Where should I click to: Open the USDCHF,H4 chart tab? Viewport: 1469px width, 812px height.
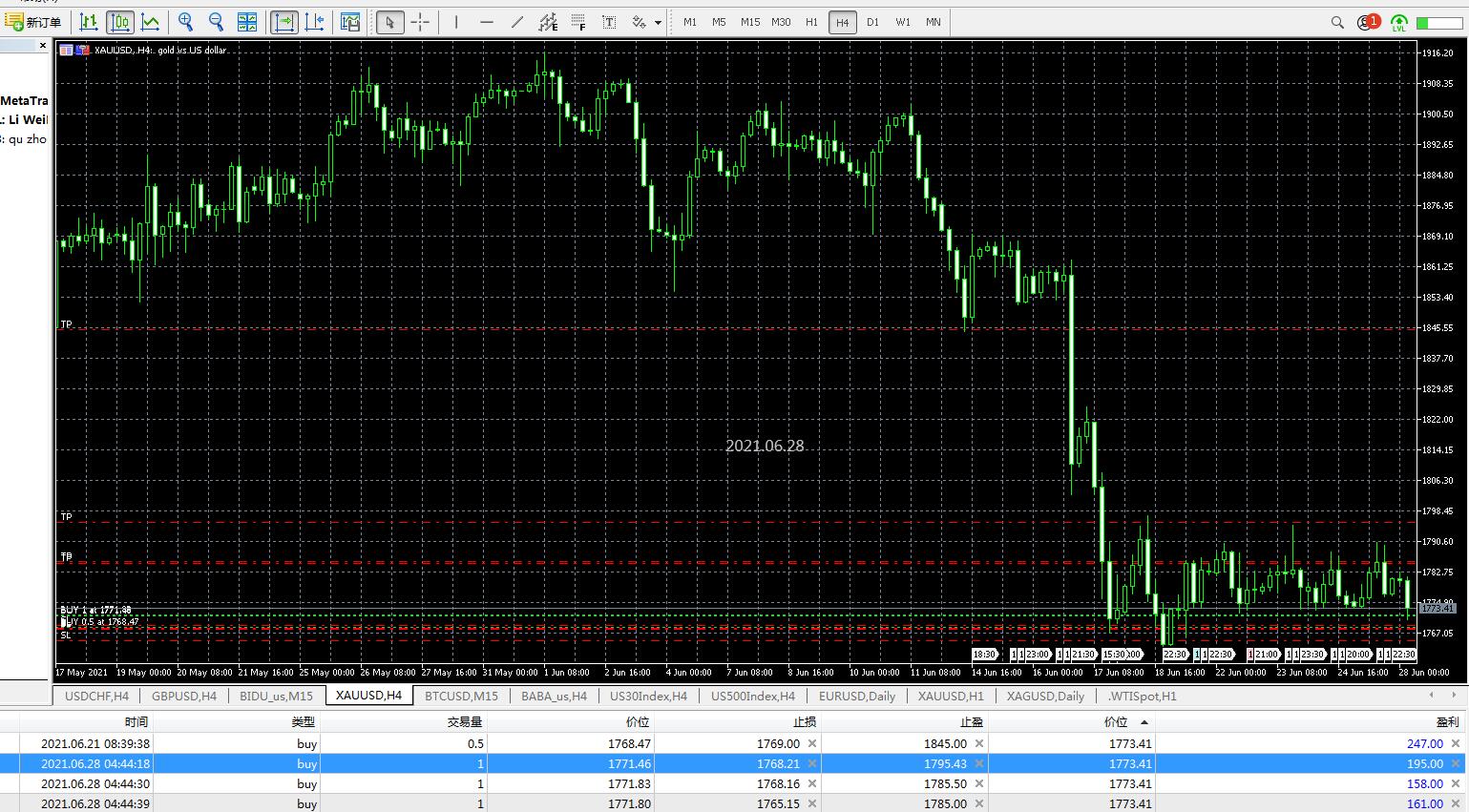click(96, 696)
